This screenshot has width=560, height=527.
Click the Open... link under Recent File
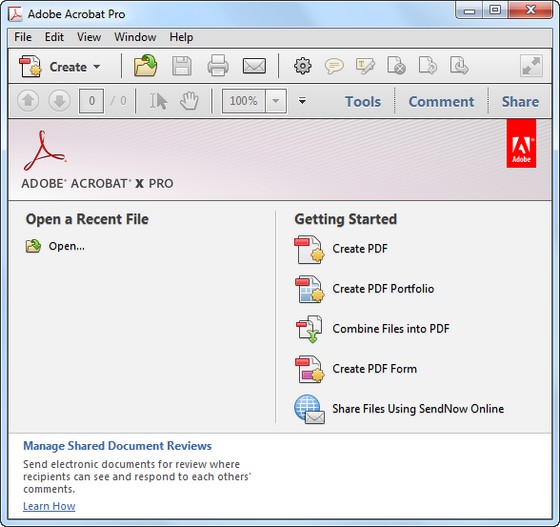[67, 246]
